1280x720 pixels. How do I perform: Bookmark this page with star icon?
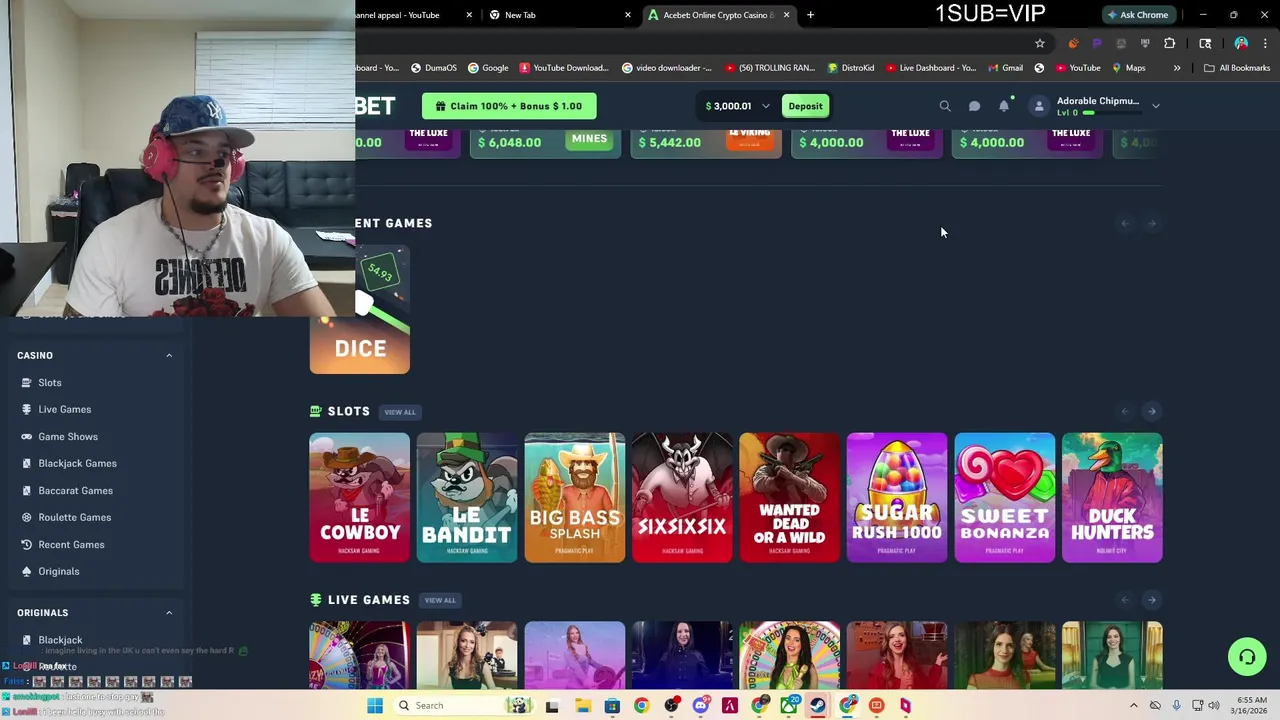1040,43
